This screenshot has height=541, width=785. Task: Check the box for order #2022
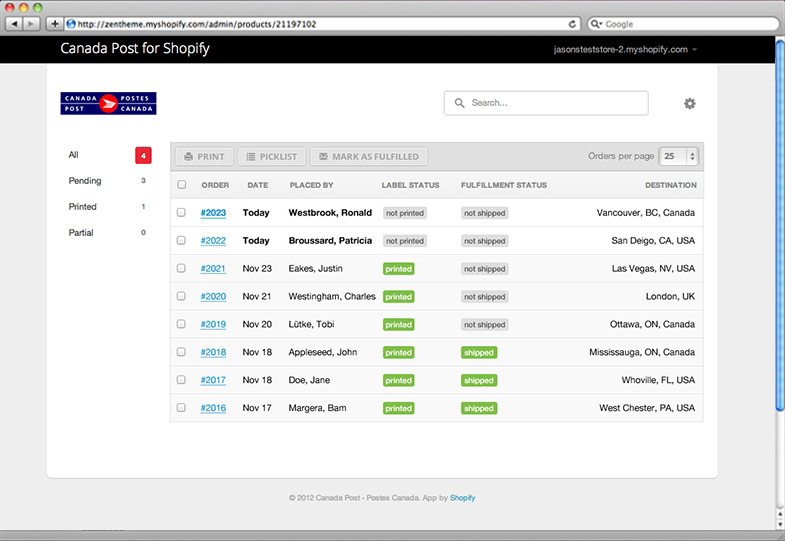(181, 240)
